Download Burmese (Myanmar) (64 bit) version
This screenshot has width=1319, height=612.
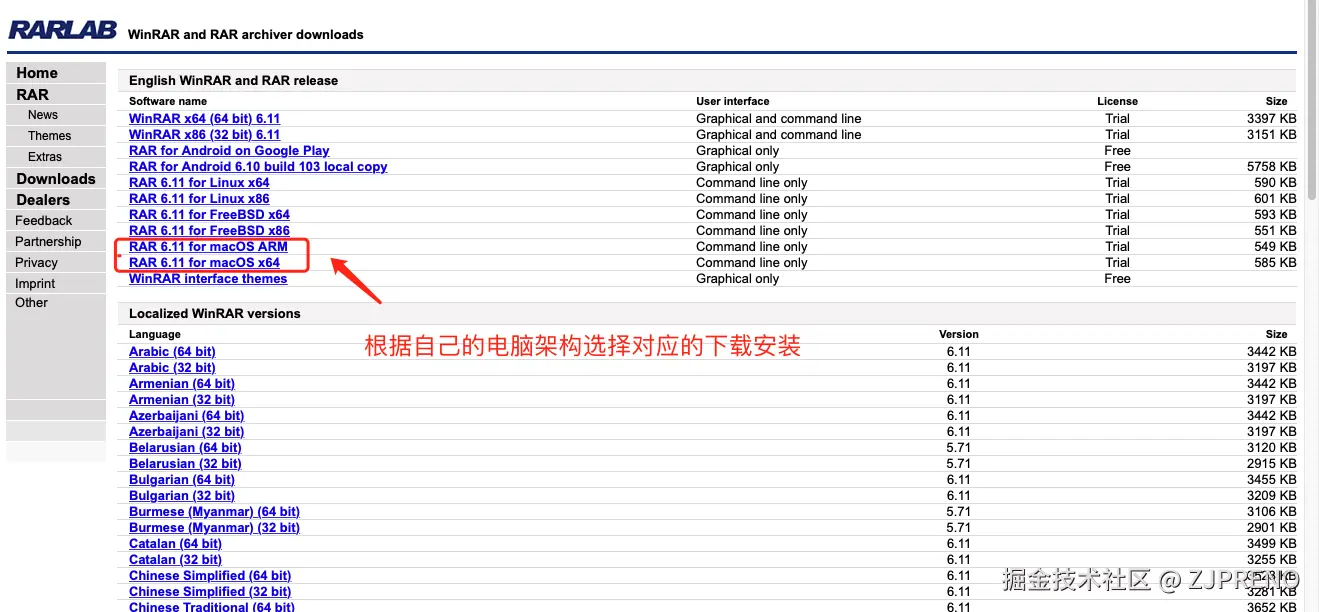[215, 512]
